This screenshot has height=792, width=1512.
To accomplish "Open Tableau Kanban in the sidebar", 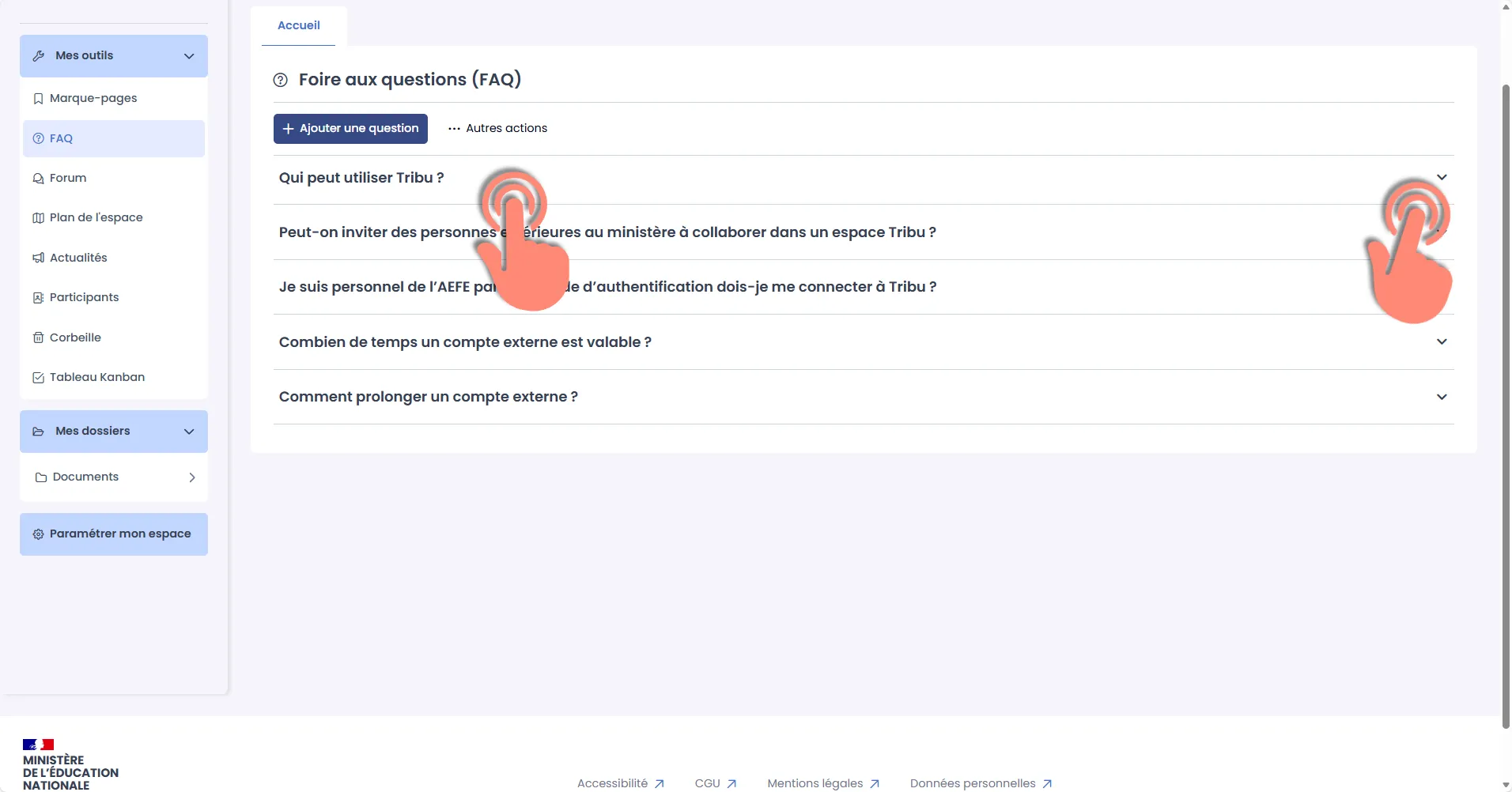I will pyautogui.click(x=114, y=378).
